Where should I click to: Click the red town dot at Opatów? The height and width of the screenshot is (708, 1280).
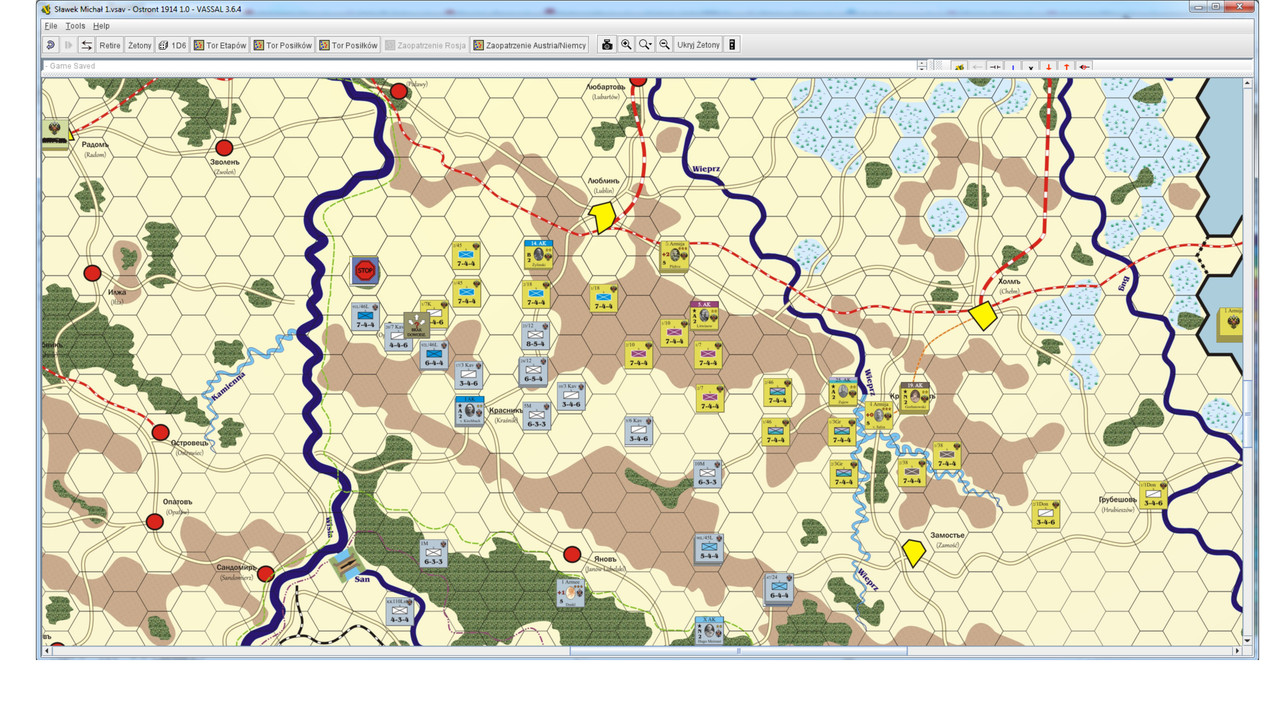tap(154, 521)
